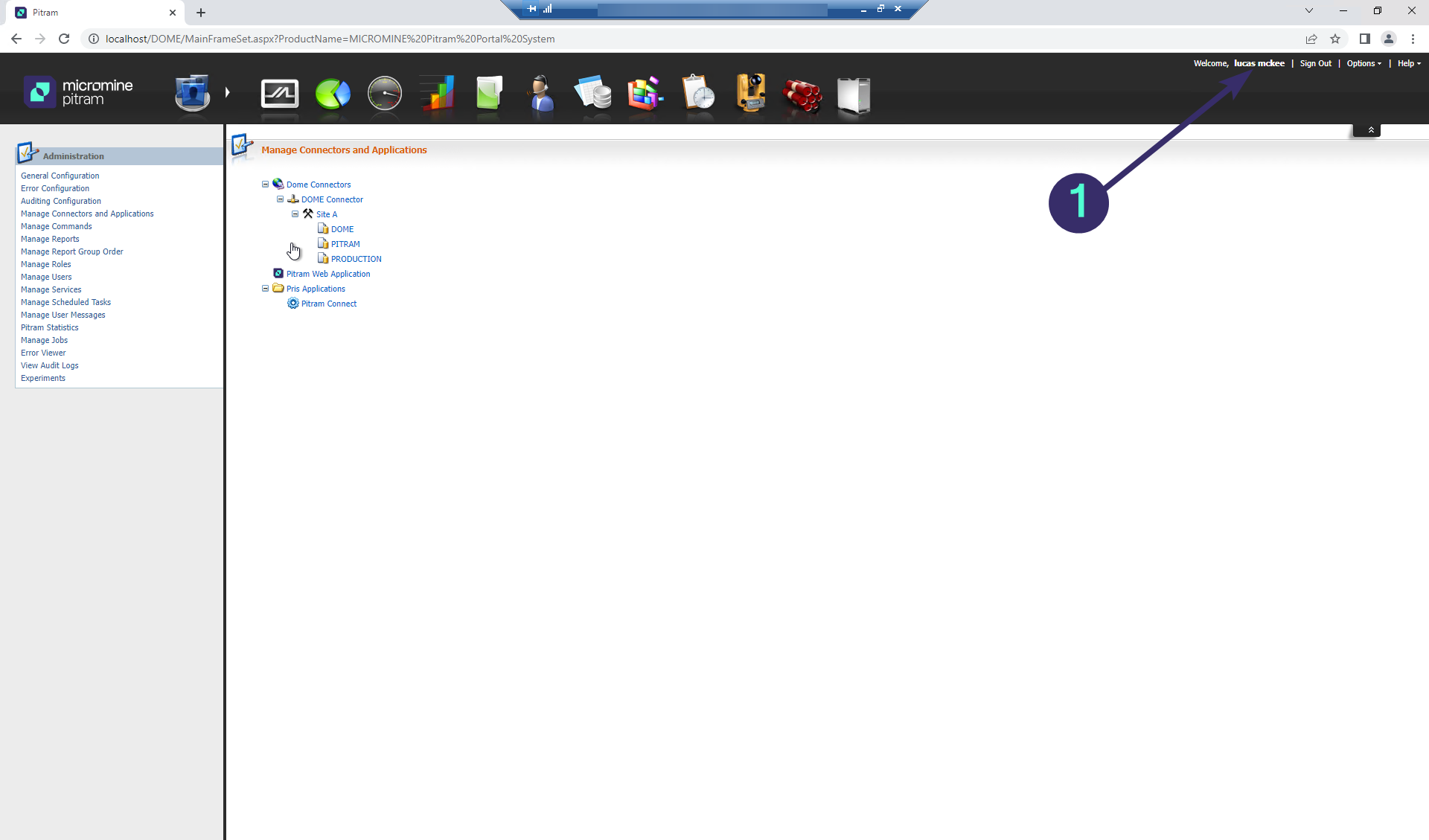Select the dynamite blasting toolbar icon
The height and width of the screenshot is (840, 1429).
pos(802,93)
